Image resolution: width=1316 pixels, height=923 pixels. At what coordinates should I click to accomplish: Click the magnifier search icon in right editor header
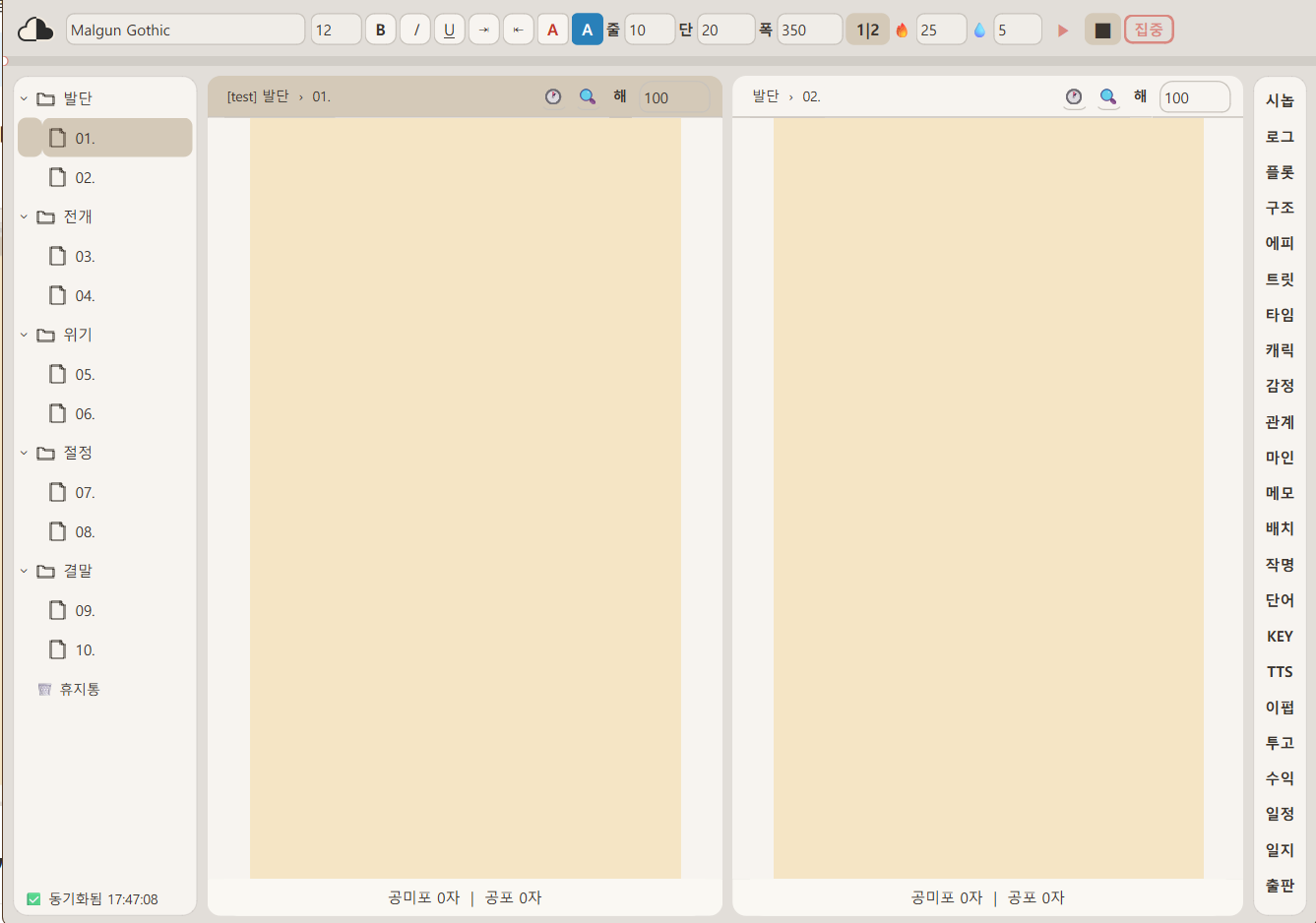click(x=1108, y=96)
